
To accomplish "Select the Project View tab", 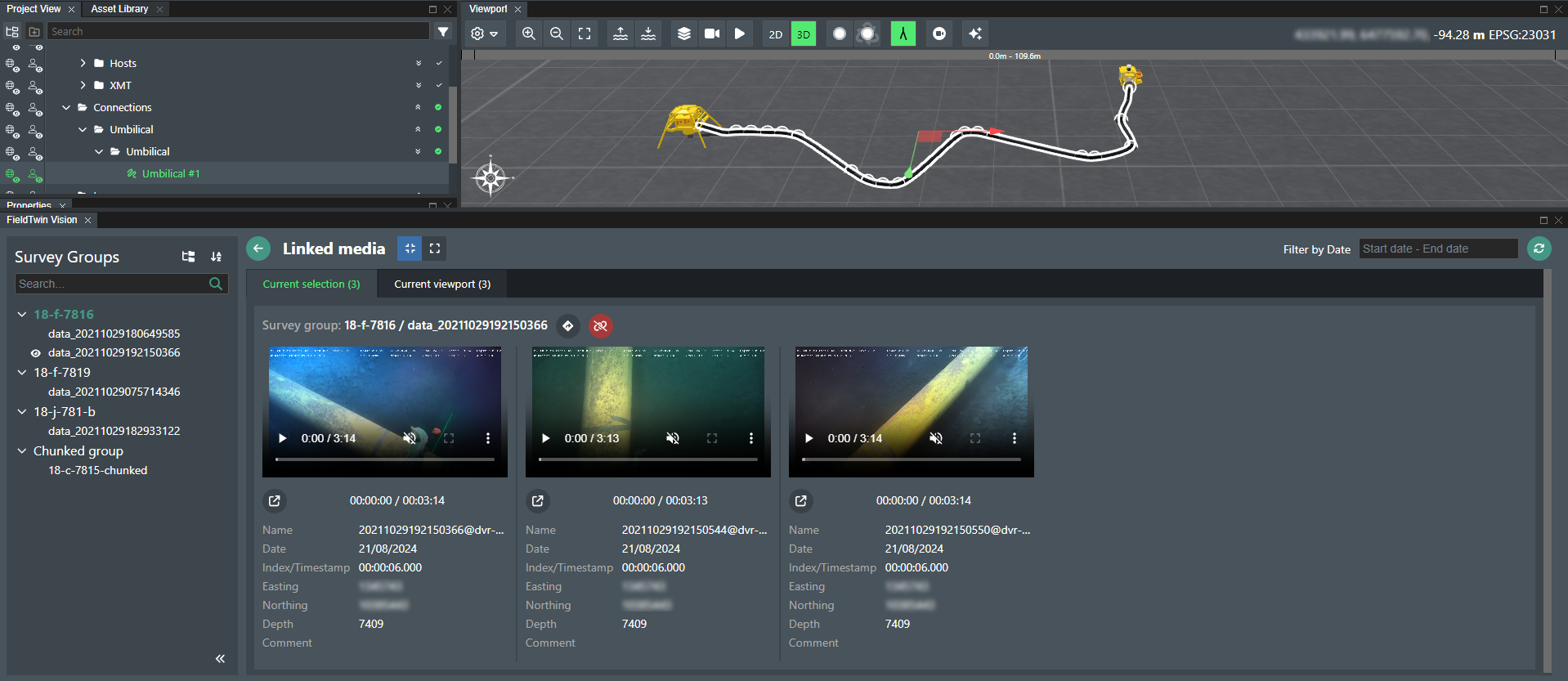I will [34, 9].
